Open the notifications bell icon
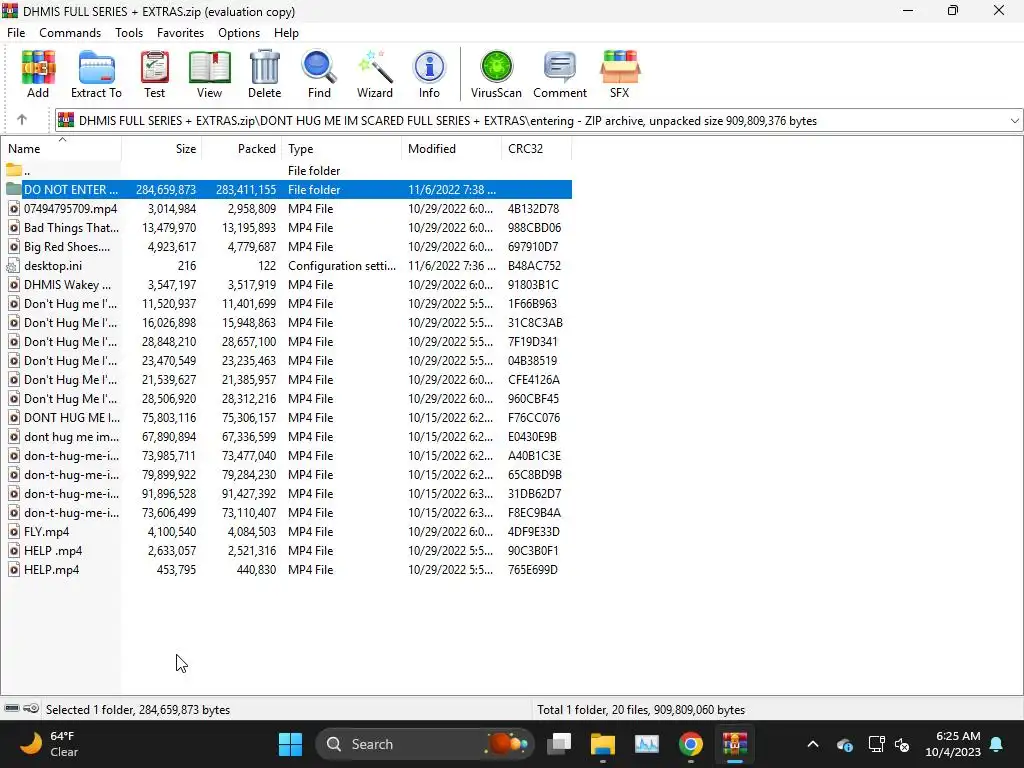This screenshot has height=768, width=1024. point(997,744)
